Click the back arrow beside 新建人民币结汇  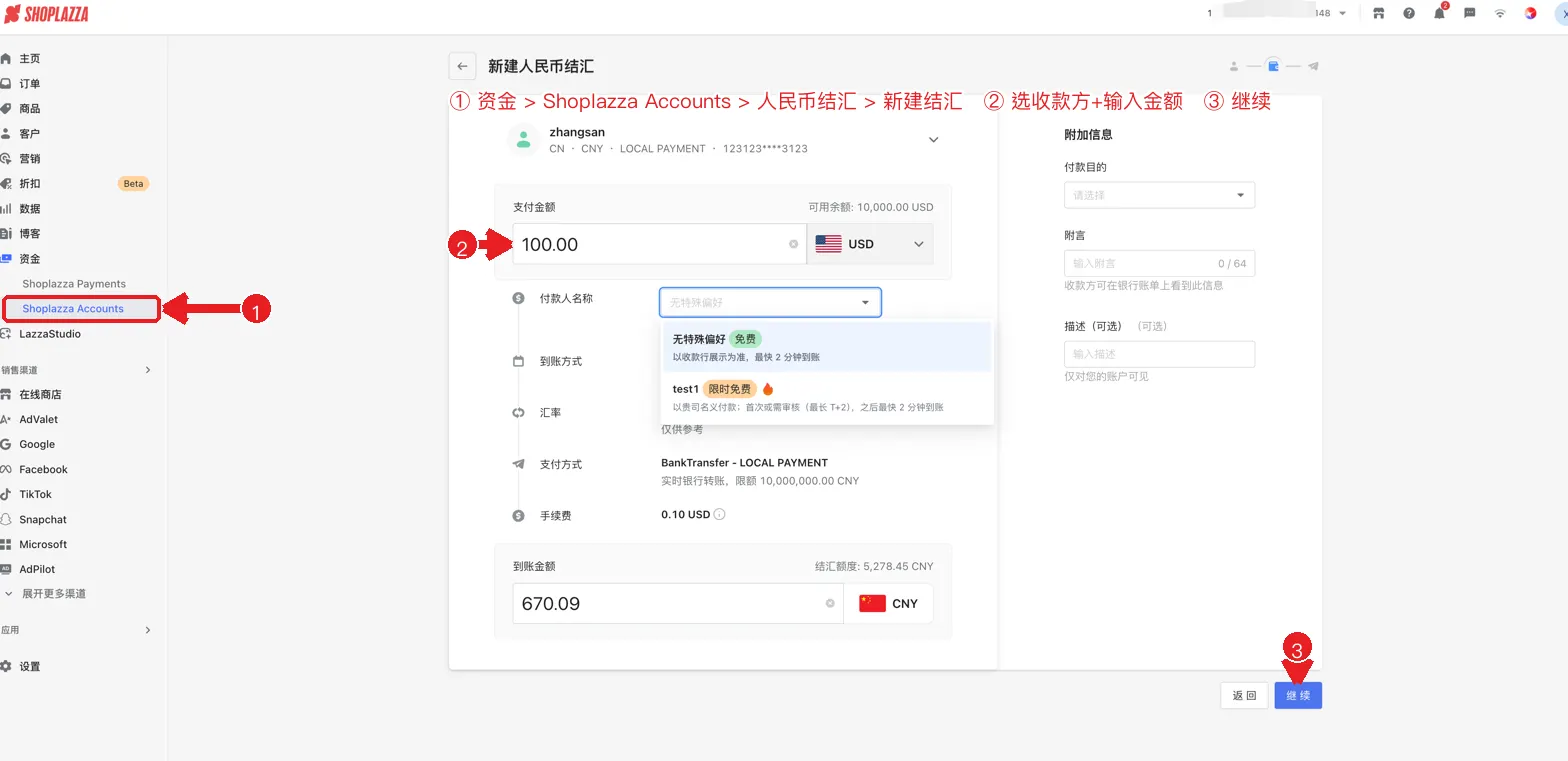(x=462, y=66)
